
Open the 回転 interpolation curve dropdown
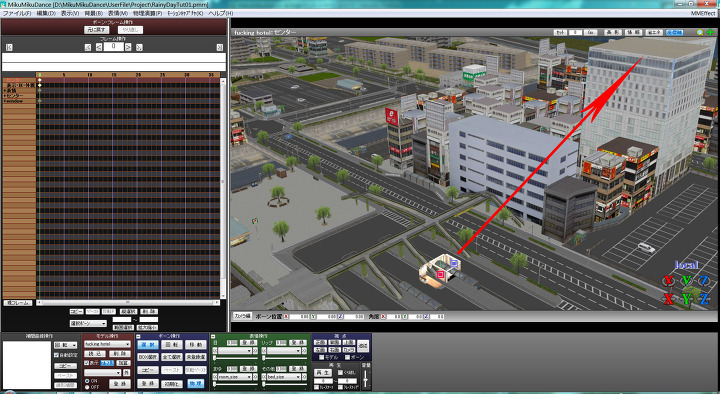pyautogui.click(x=66, y=345)
